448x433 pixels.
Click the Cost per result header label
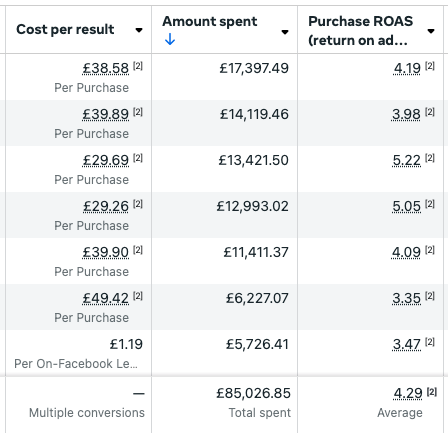click(65, 30)
